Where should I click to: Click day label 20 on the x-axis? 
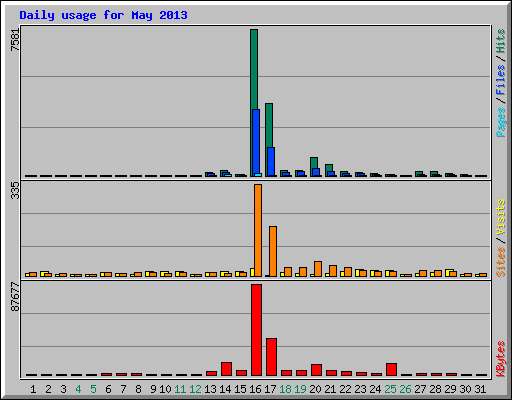pyautogui.click(x=315, y=389)
